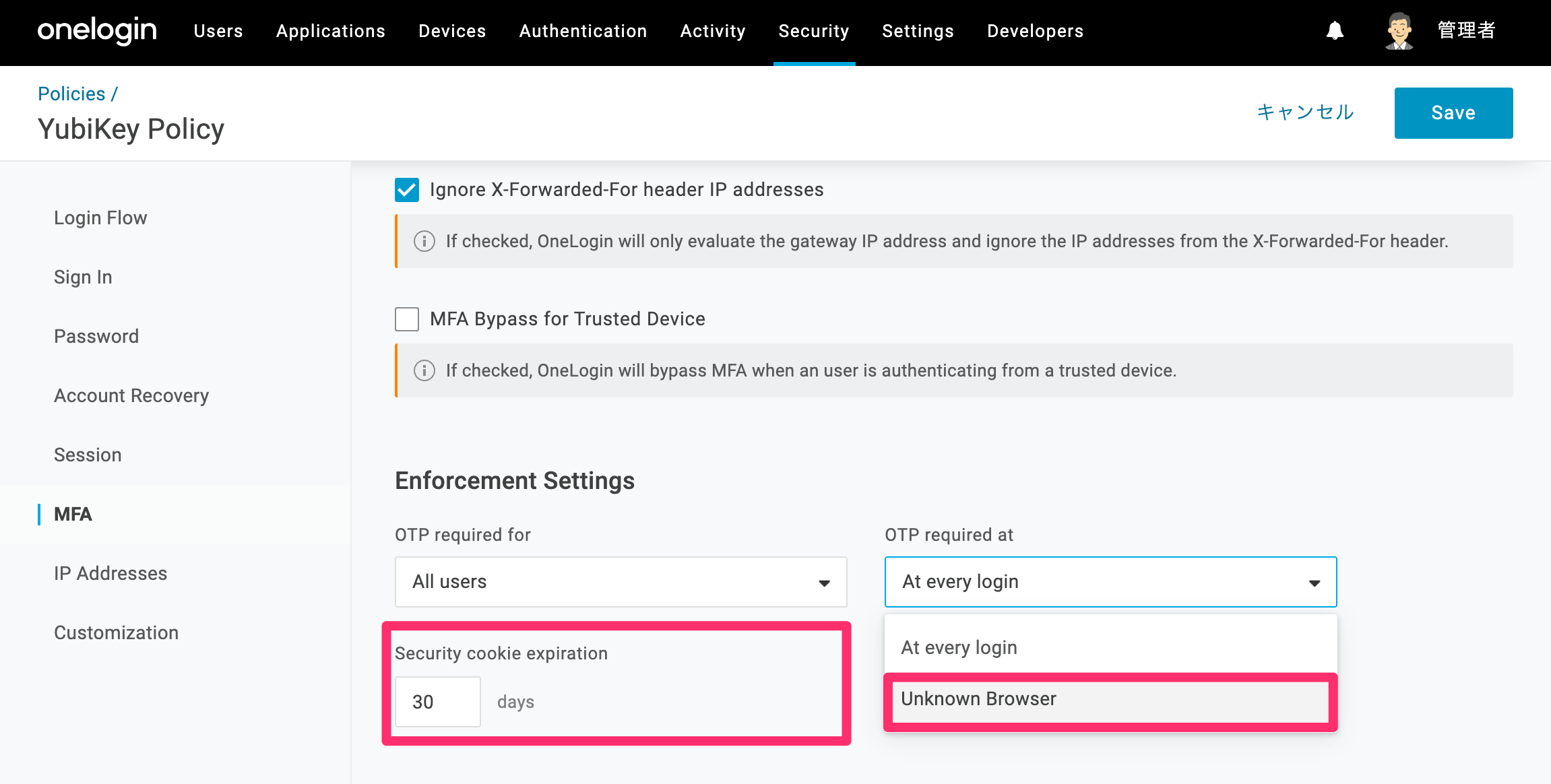Click the OTP required at label
The image size is (1551, 784).
pyautogui.click(x=949, y=535)
